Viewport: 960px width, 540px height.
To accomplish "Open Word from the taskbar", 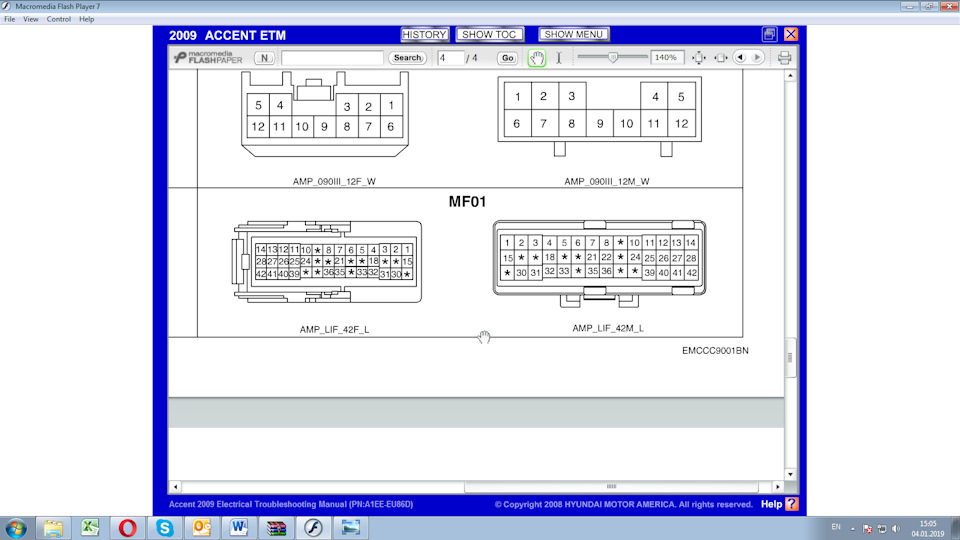I will click(239, 528).
